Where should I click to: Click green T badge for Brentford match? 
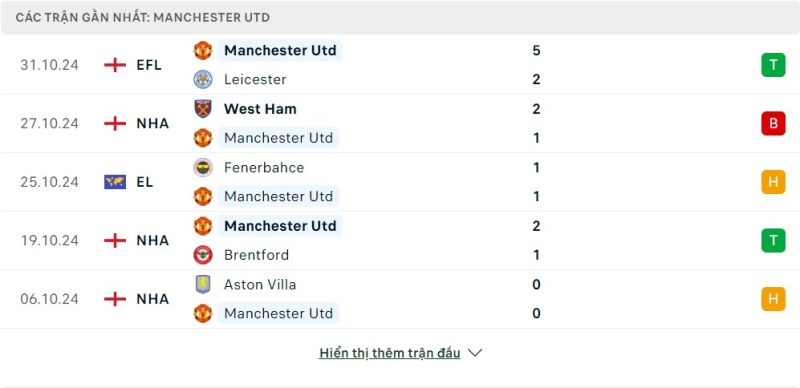773,240
